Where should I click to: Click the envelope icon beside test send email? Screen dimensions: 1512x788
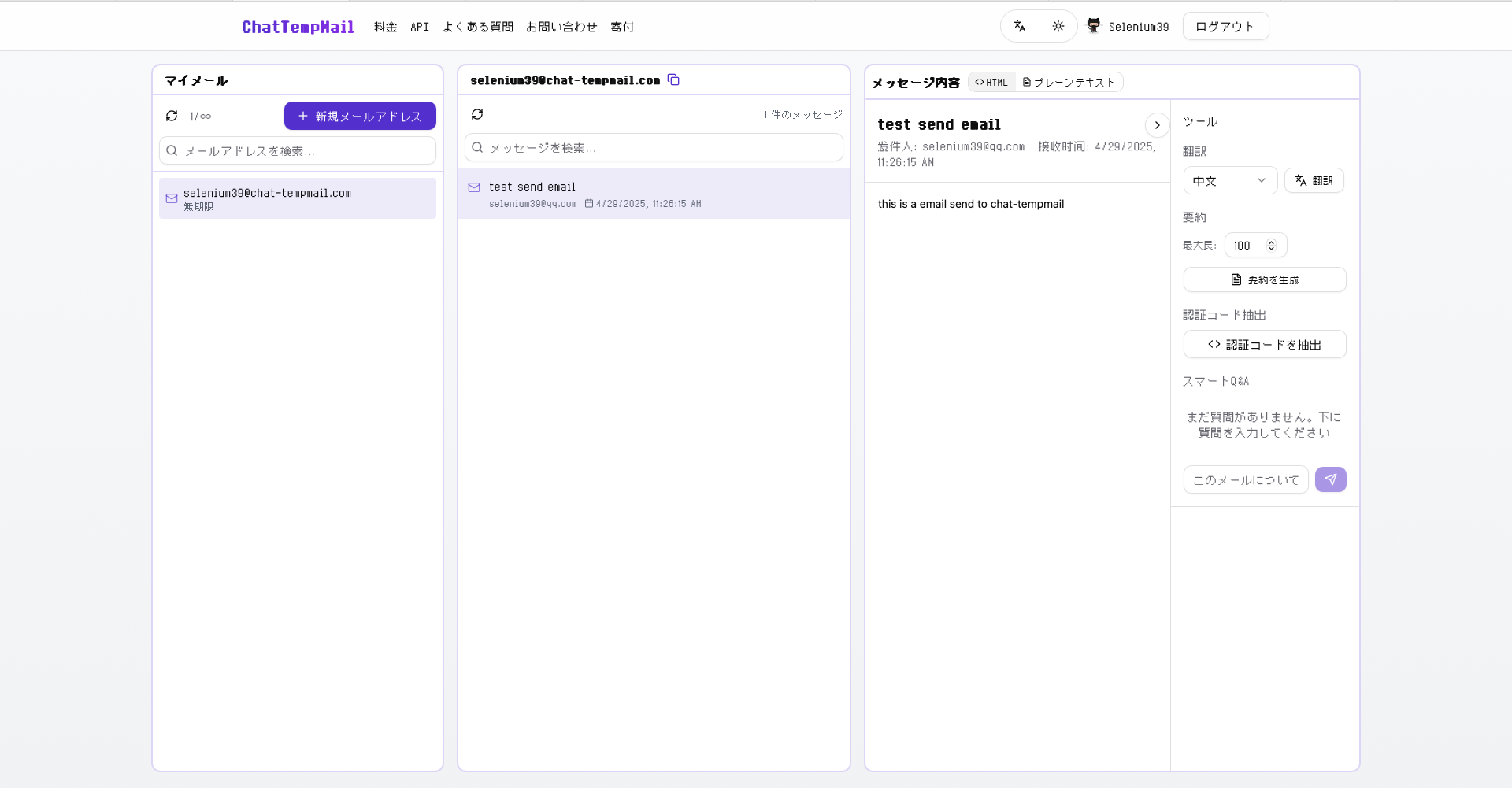[x=474, y=187]
